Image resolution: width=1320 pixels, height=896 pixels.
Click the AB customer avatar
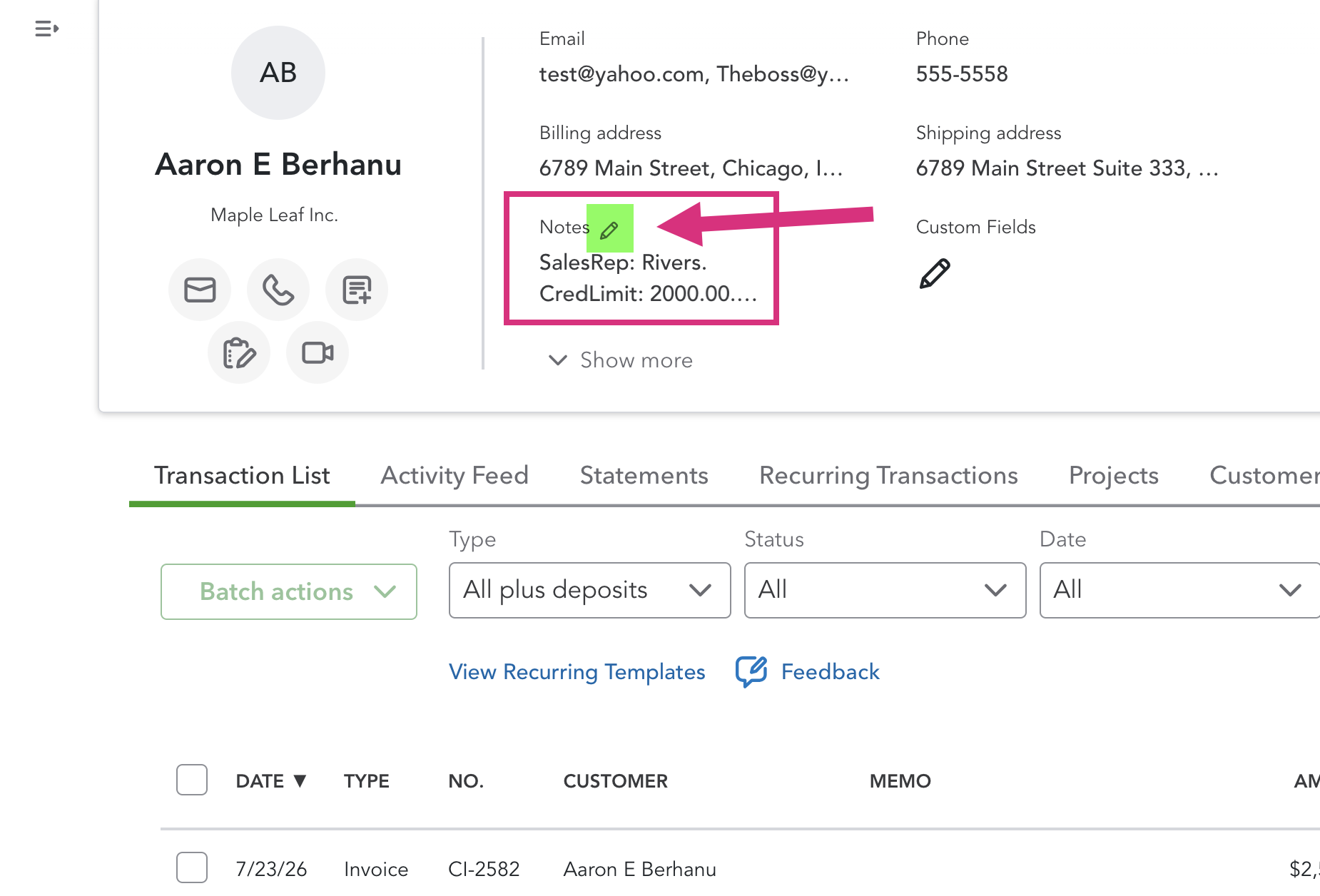pyautogui.click(x=278, y=73)
